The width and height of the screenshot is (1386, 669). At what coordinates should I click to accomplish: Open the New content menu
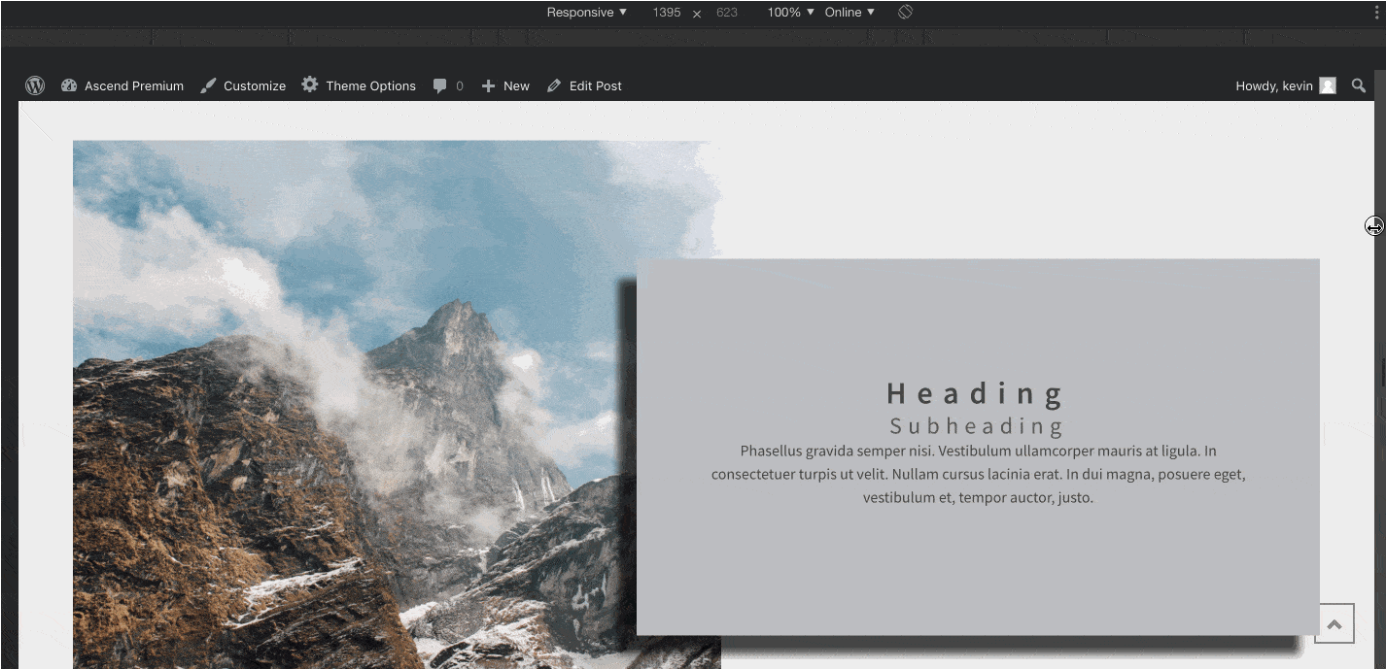pyautogui.click(x=506, y=86)
